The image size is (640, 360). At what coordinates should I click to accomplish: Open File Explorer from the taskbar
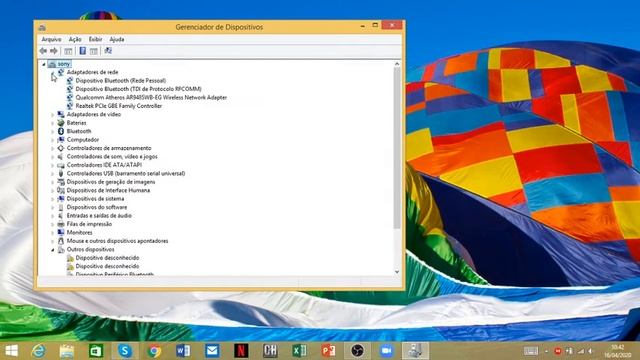tap(67, 351)
